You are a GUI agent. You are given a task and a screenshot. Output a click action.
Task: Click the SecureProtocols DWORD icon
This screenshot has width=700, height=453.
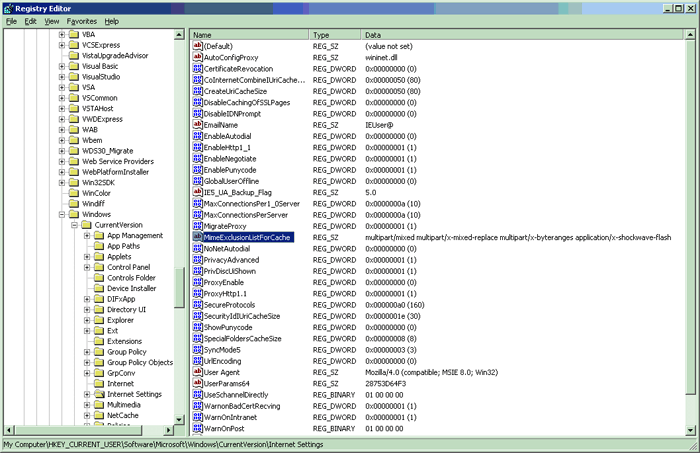pos(197,304)
